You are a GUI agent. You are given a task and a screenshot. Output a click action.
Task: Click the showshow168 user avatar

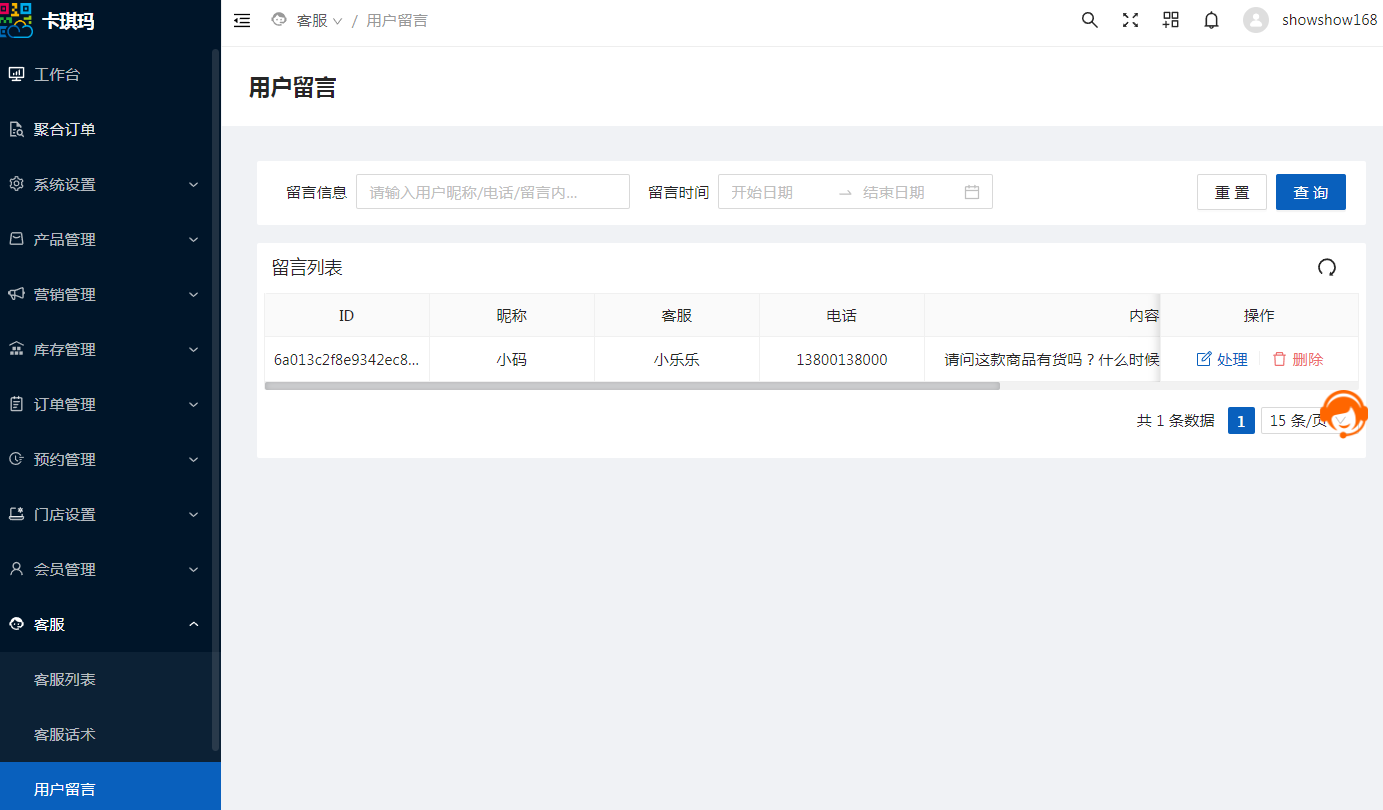pyautogui.click(x=1256, y=20)
